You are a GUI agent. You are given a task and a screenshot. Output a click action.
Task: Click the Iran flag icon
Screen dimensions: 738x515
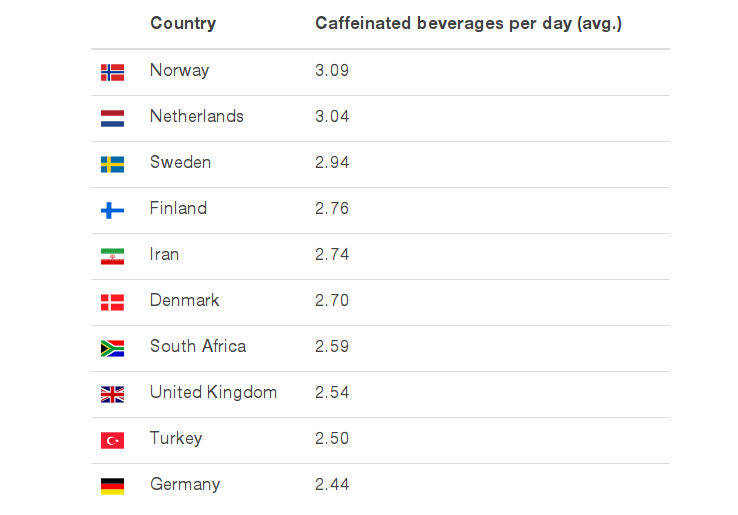click(x=112, y=256)
